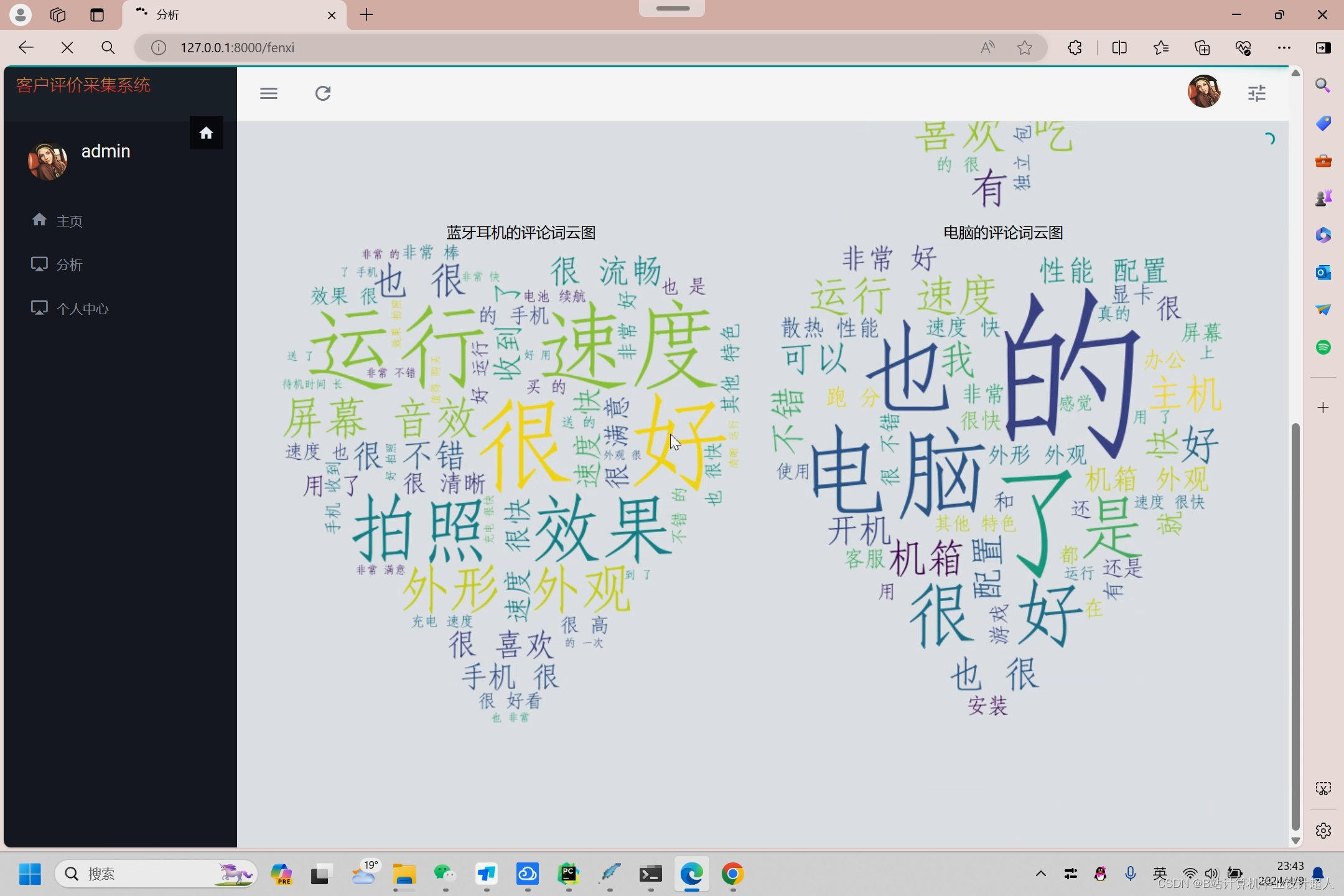This screenshot has width=1344, height=896.
Task: Toggle sidebar with hamburger menu icon
Action: pyautogui.click(x=269, y=93)
